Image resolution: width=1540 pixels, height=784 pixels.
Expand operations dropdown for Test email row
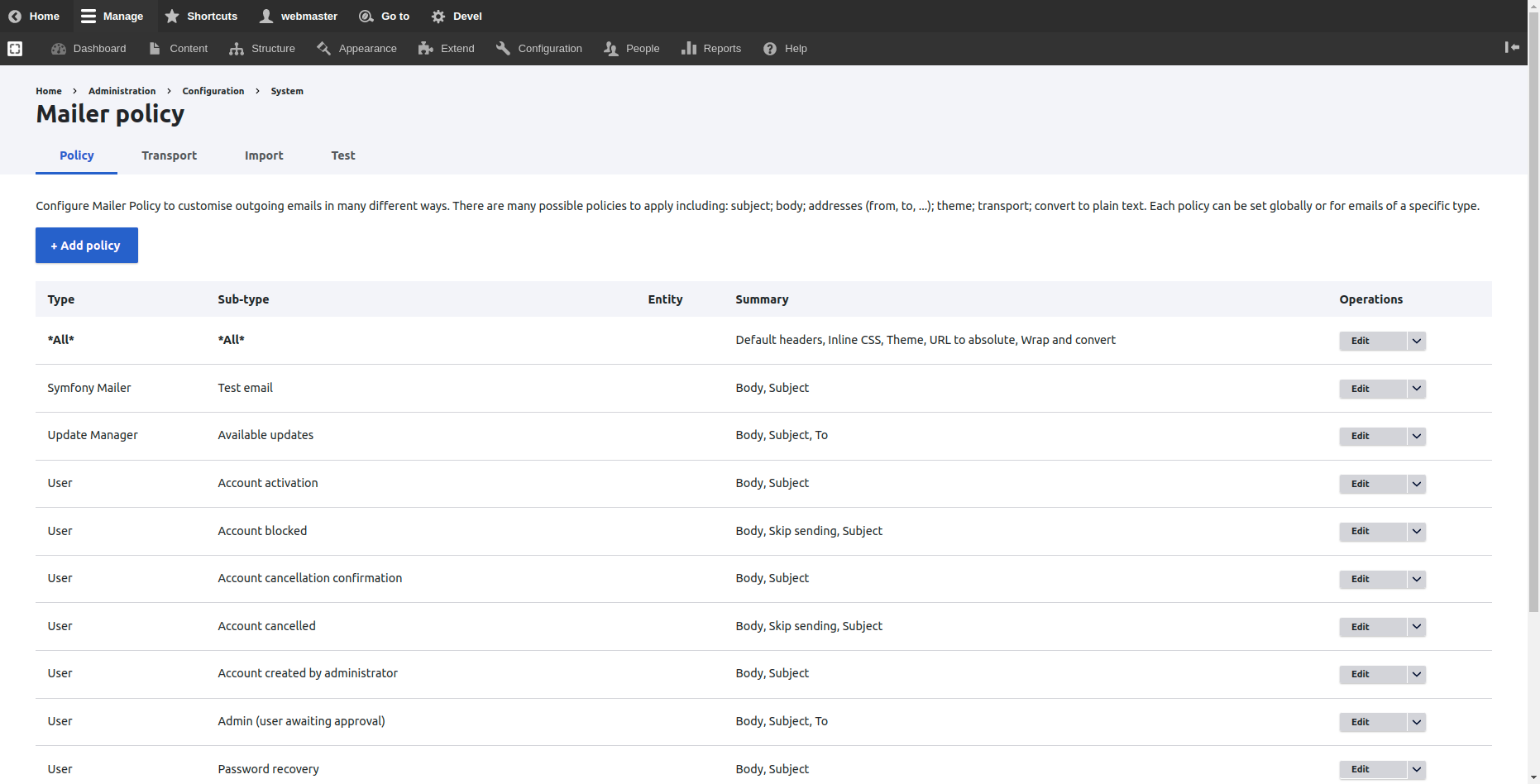(1416, 389)
